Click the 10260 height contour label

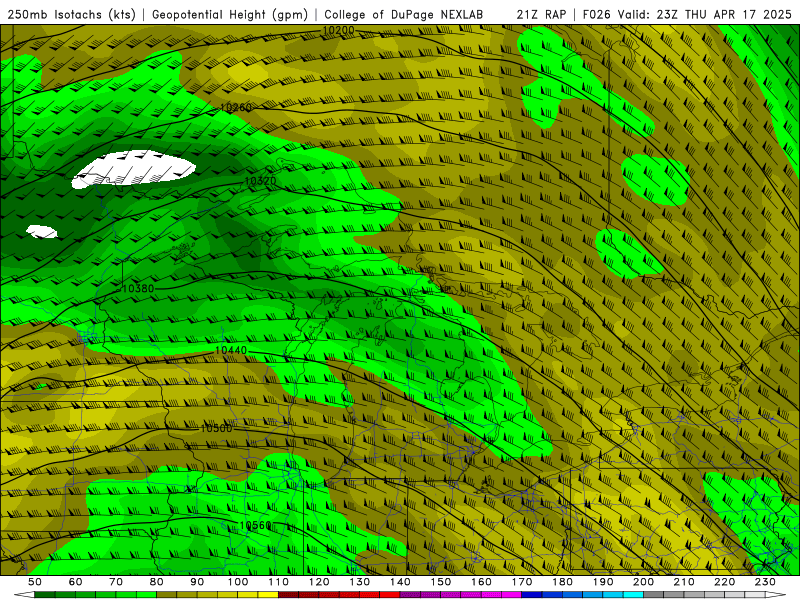(236, 108)
